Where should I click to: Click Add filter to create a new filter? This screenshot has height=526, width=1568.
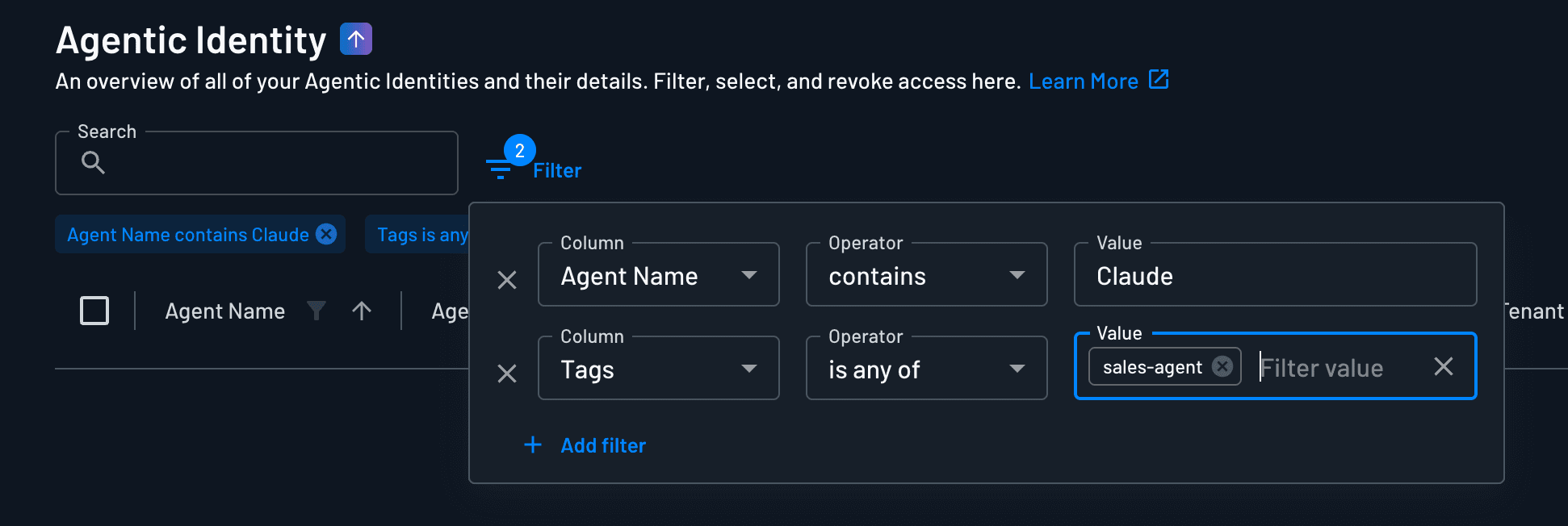point(603,445)
